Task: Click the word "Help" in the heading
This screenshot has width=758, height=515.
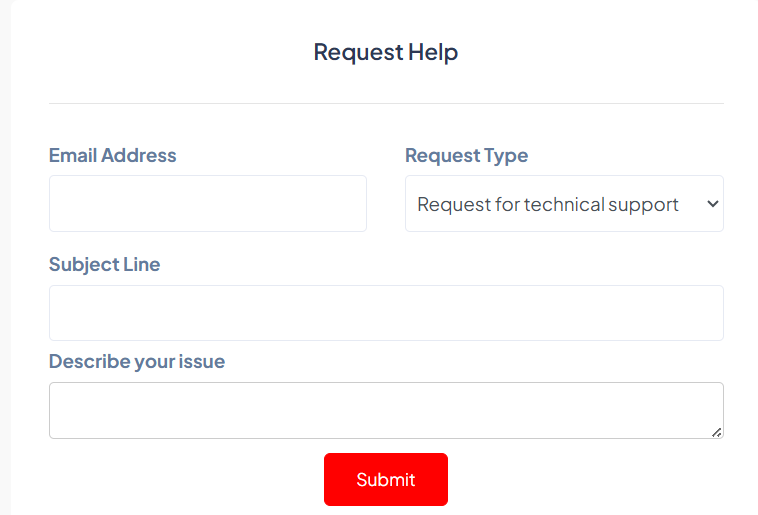Action: [433, 52]
